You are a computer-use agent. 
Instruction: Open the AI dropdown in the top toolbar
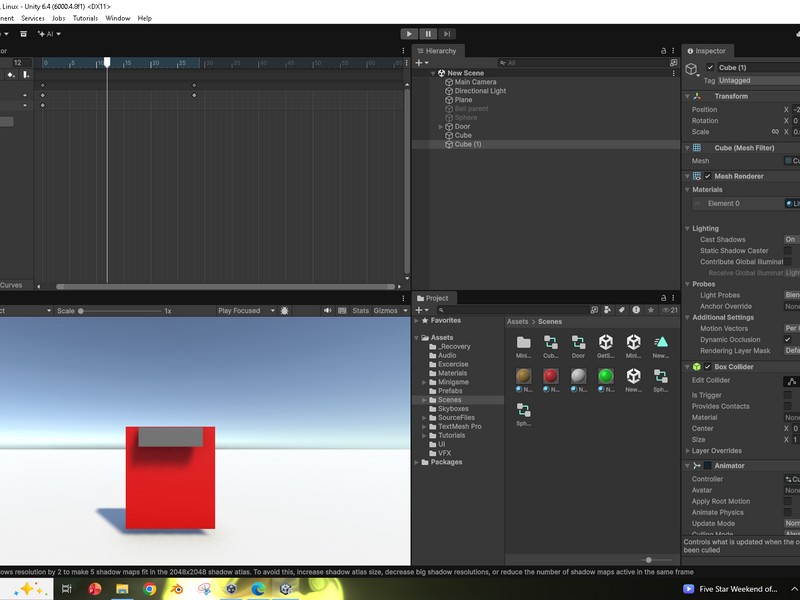(49, 34)
